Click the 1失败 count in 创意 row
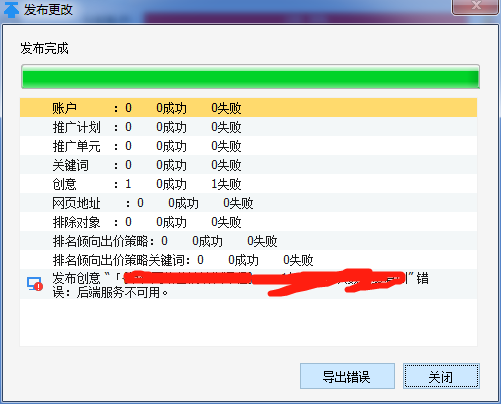Screen dimensions: 501x404 (x=226, y=184)
